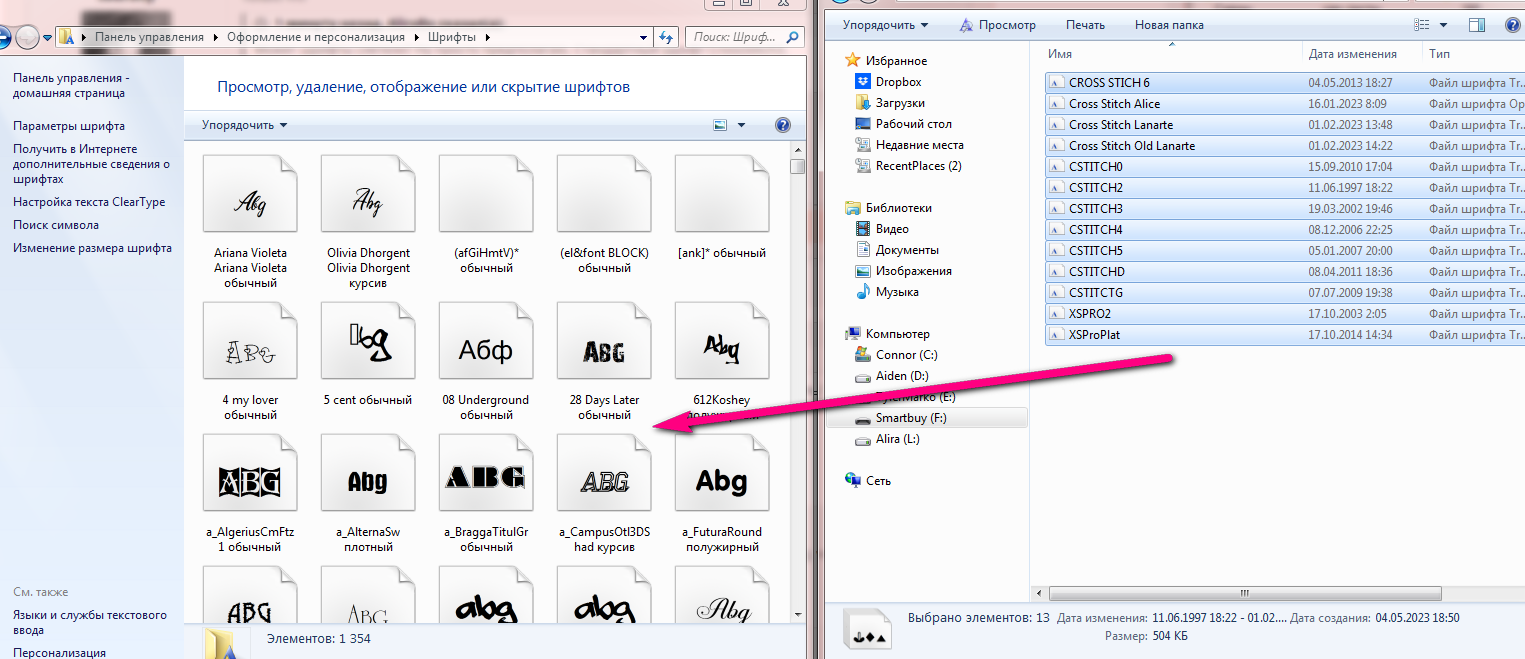This screenshot has width=1525, height=659.
Task: Click the Печать toolbar button
Action: pyautogui.click(x=1085, y=25)
